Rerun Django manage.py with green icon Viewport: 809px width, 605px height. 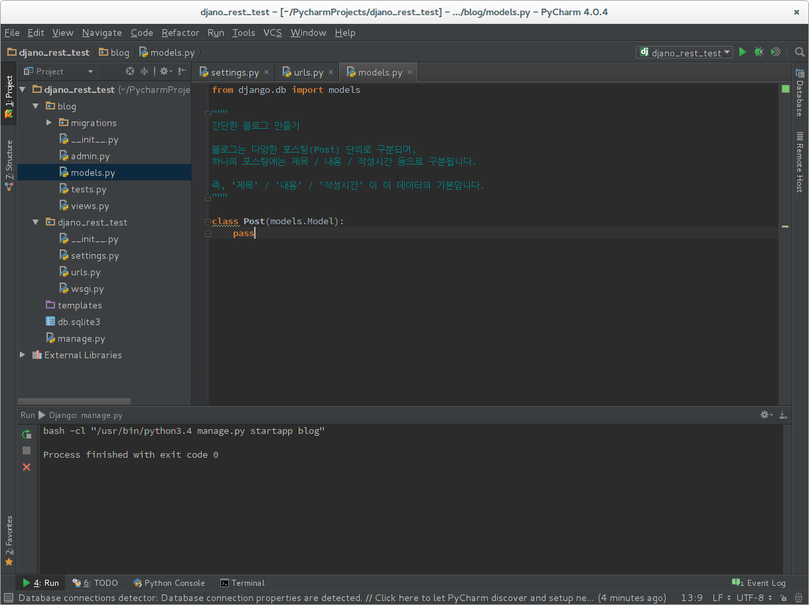point(27,434)
